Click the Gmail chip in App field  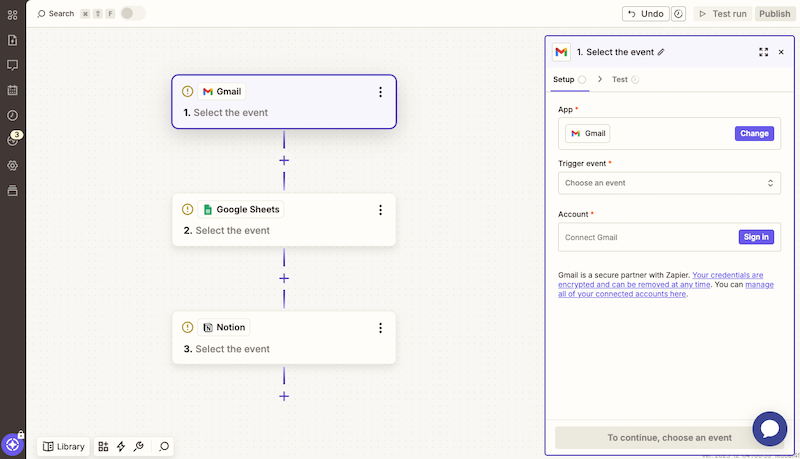click(588, 134)
